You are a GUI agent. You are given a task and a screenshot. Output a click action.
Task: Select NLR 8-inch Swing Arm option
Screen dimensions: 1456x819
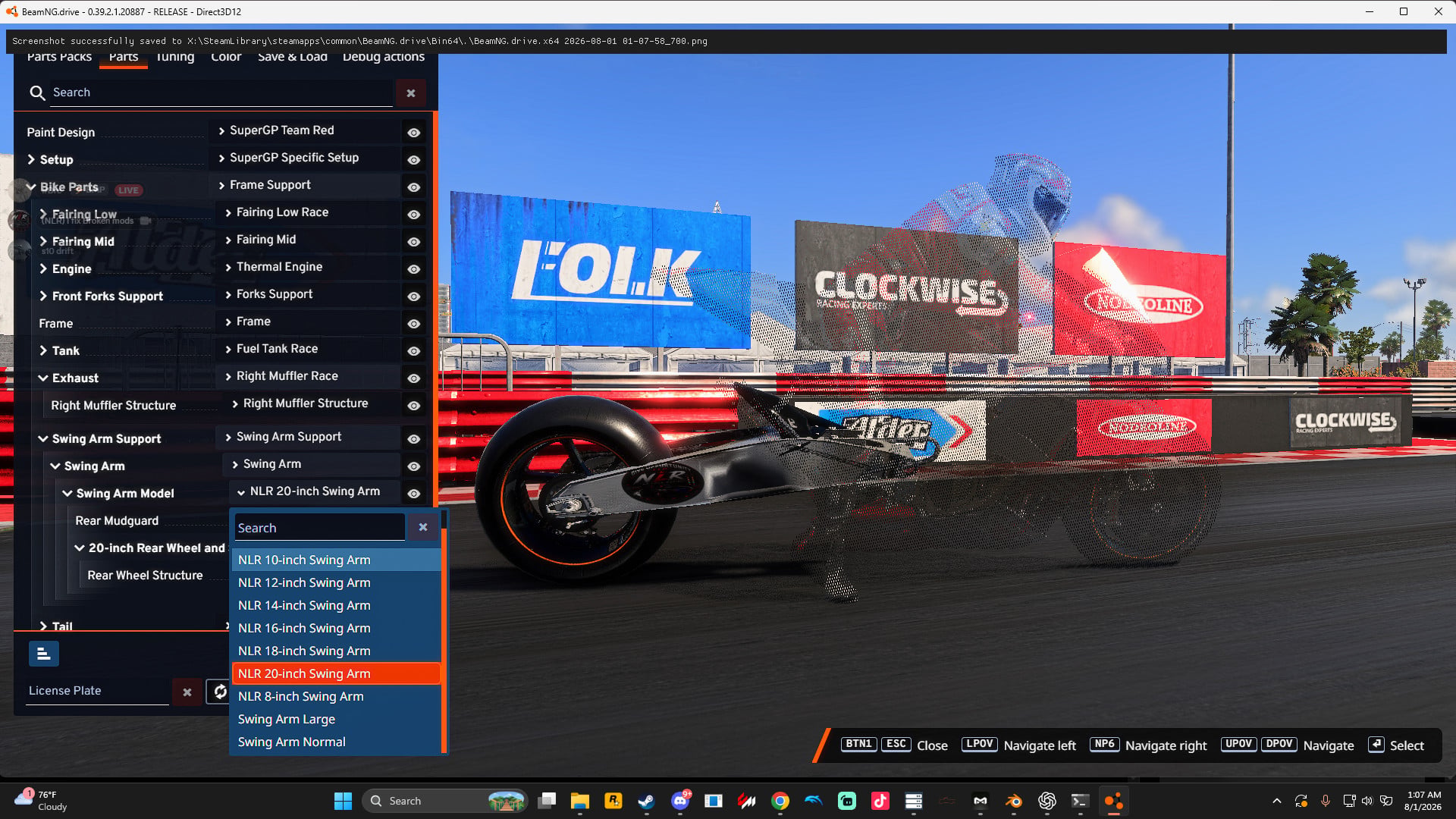pyautogui.click(x=336, y=696)
